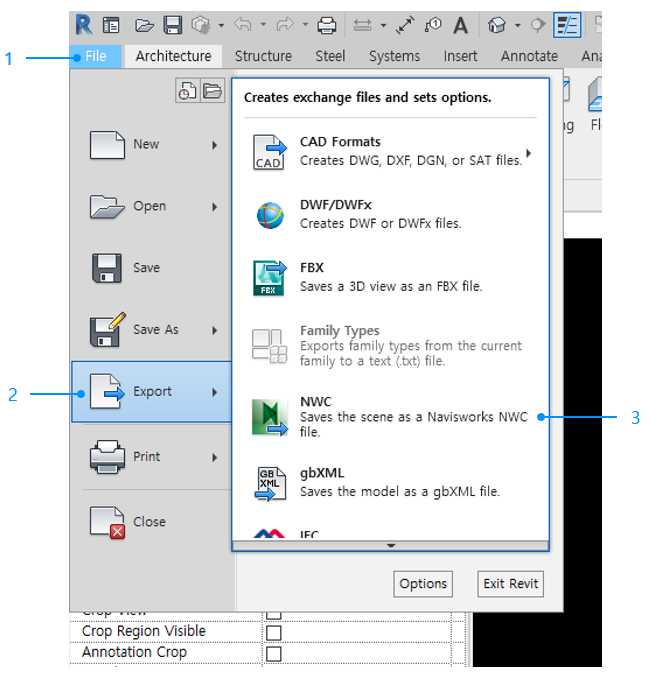Expand the Open submenu arrow
This screenshot has width=656, height=686.
[x=214, y=207]
